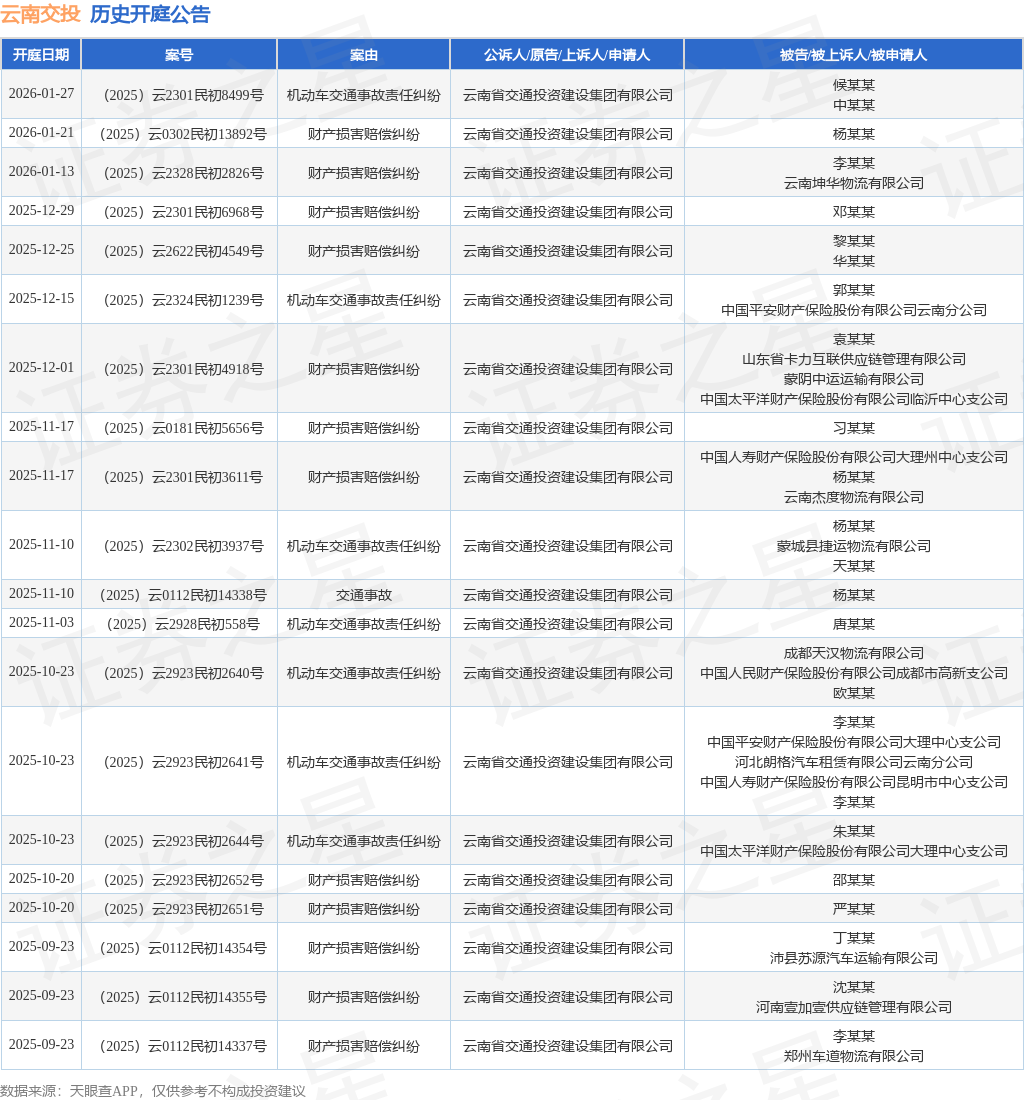Click defendant 成都天汉物流有限公司
This screenshot has width=1024, height=1100.
854,652
